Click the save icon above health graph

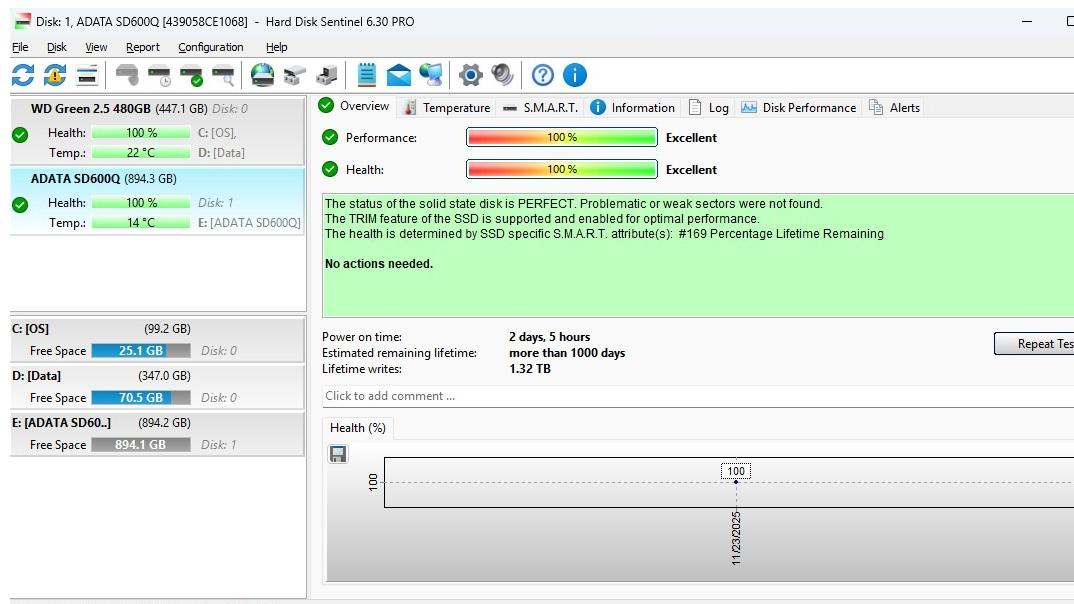[x=338, y=455]
